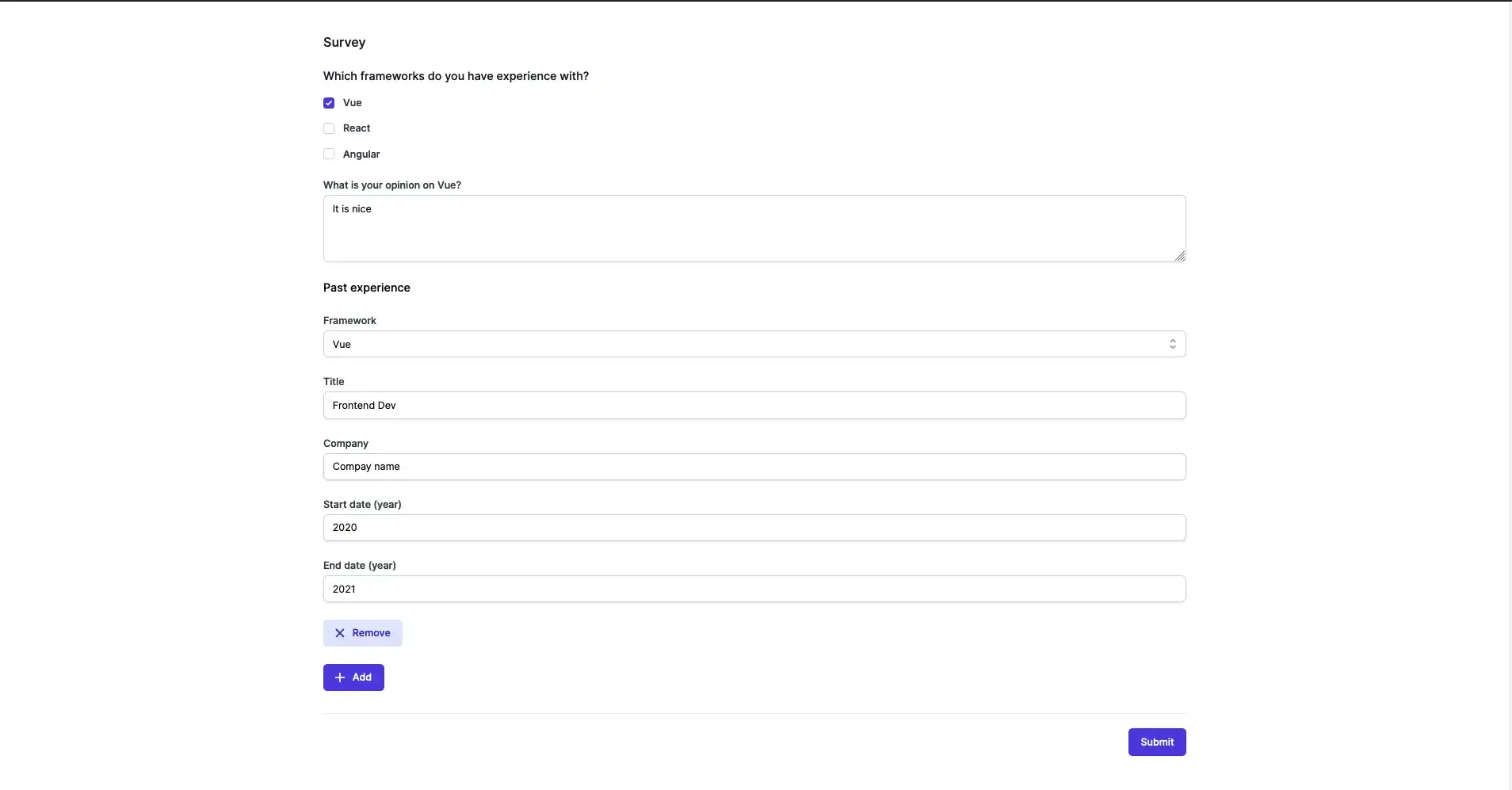
Task: Click the X icon on Remove
Action: pos(340,633)
